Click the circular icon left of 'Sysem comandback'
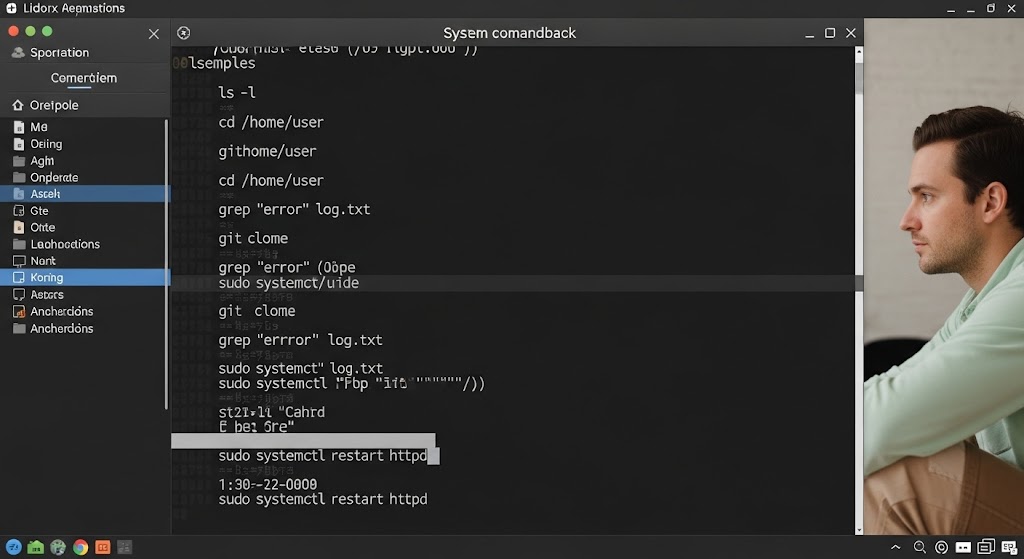Screen dimensions: 1024x559 (184, 33)
